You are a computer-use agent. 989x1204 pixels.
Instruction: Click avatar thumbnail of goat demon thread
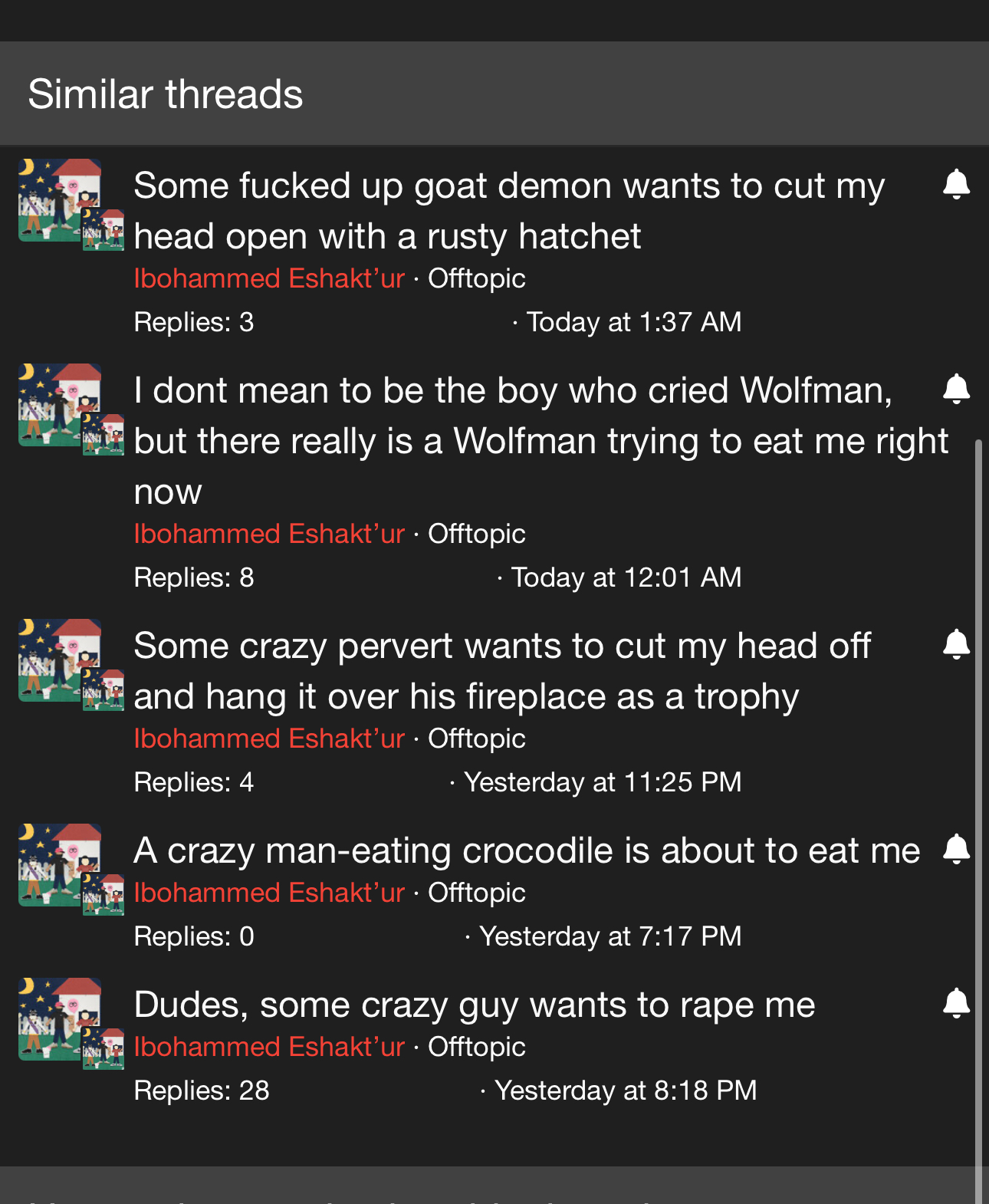pos(61,201)
